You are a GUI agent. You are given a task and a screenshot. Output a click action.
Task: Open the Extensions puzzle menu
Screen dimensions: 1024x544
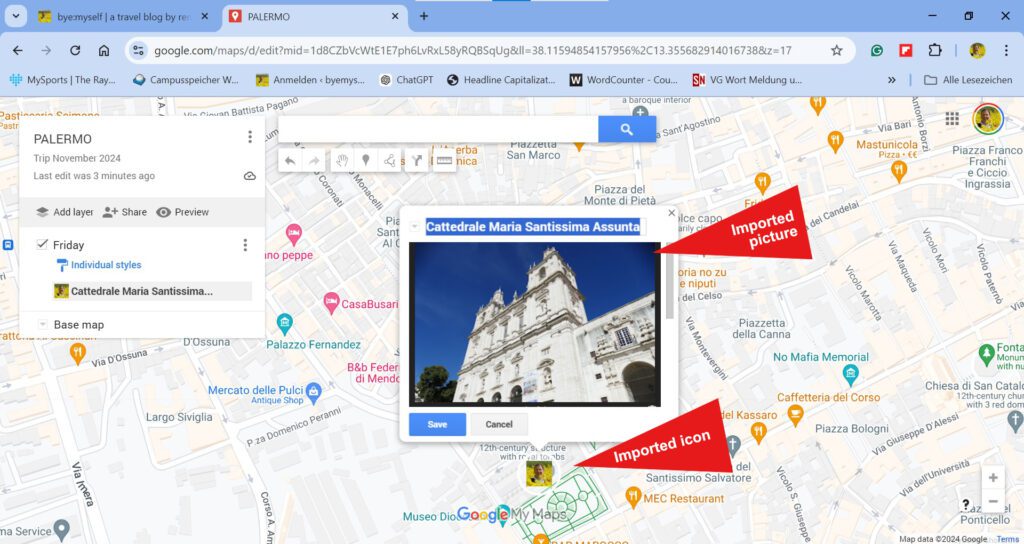click(x=935, y=50)
